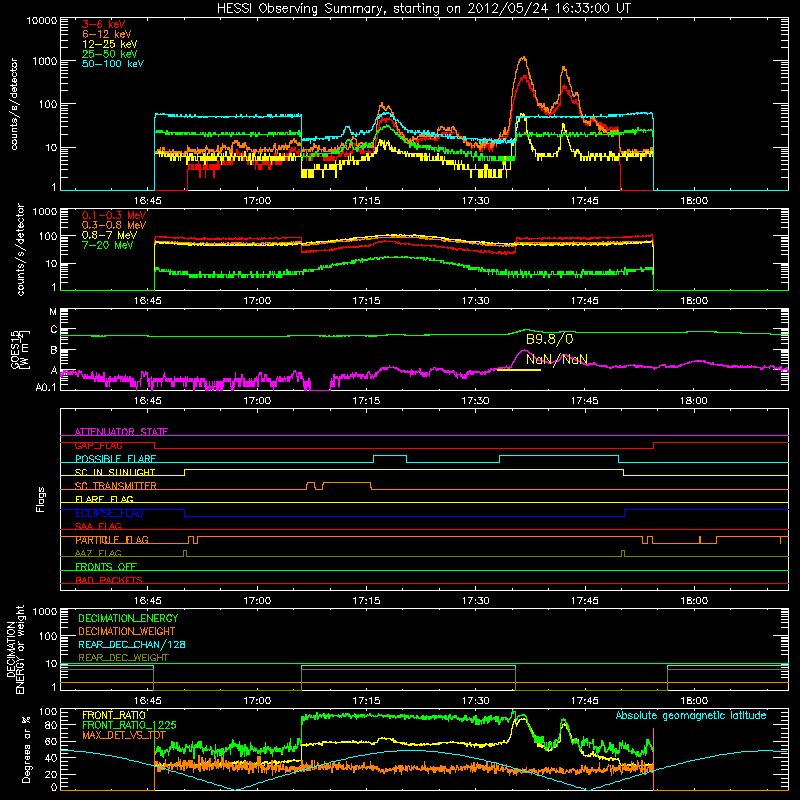Viewport: 800px width, 800px height.
Task: Select the 50-100 keV legend label
Action: [x=113, y=64]
